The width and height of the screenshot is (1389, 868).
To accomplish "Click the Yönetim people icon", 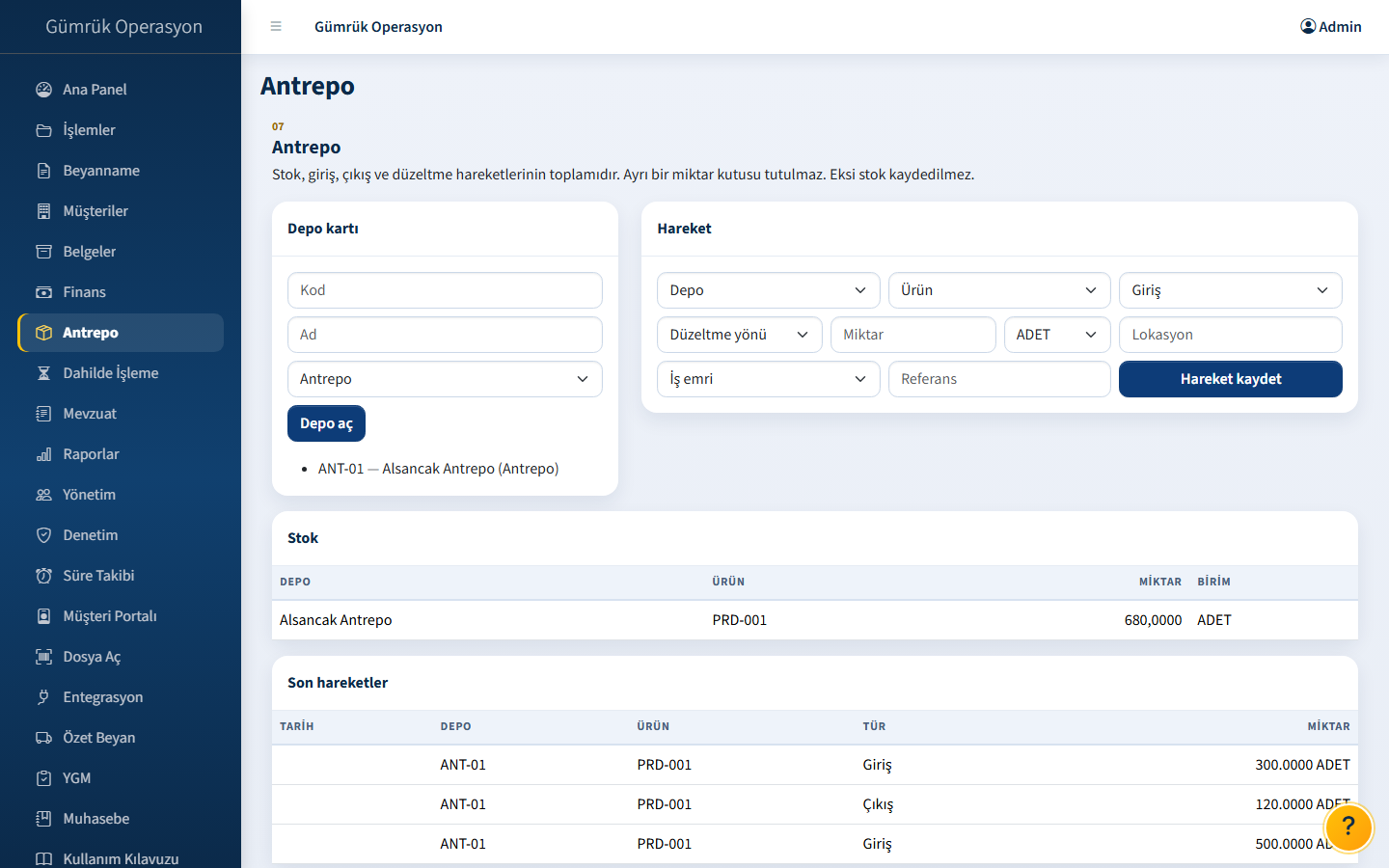I will (43, 495).
